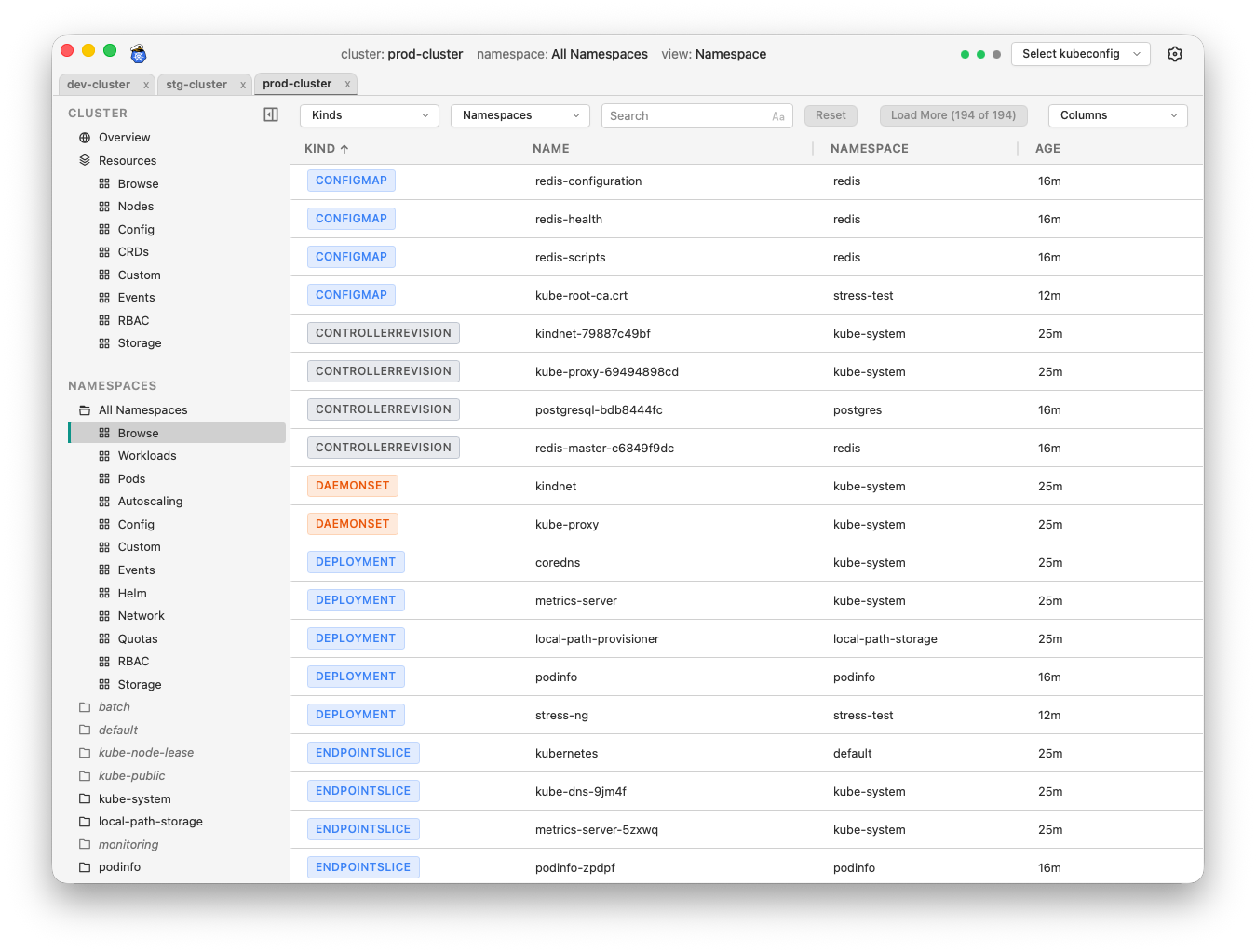Open application settings with the gear icon
The image size is (1256, 952).
click(1174, 54)
